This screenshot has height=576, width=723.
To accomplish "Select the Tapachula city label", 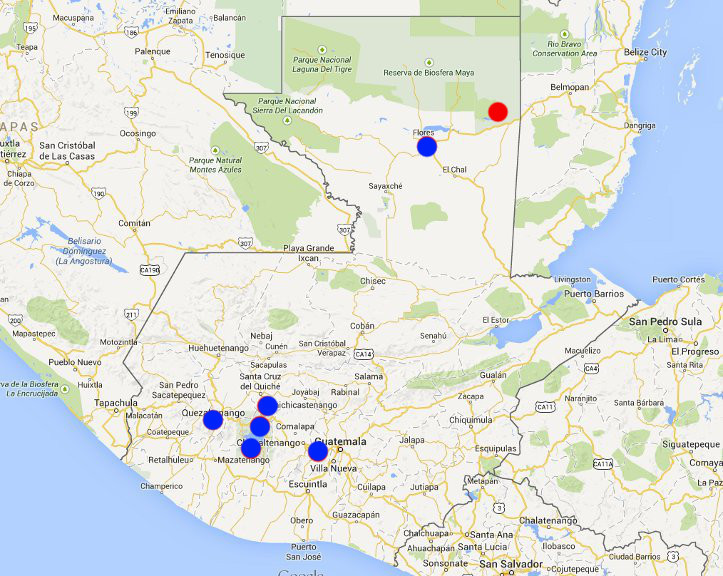I will coord(116,403).
